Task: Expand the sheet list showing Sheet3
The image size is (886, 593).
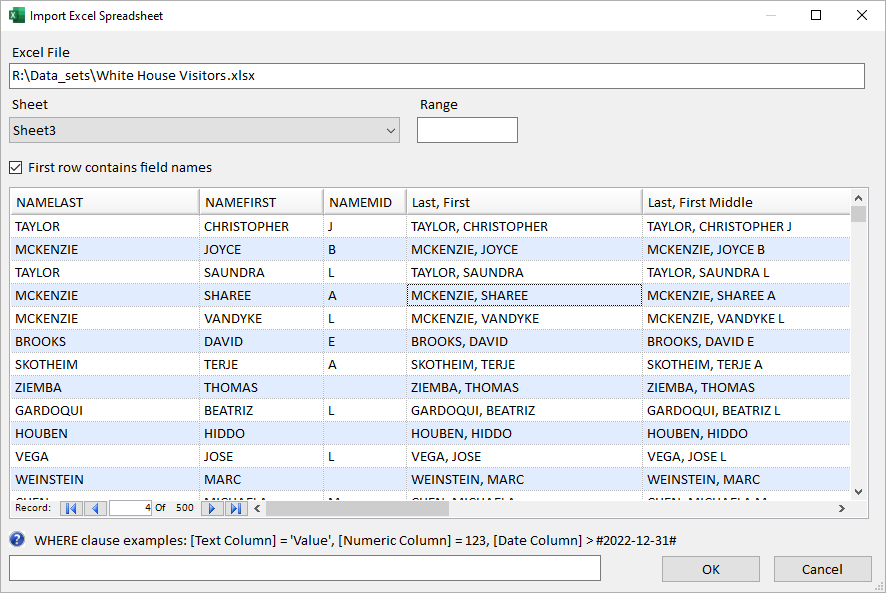Action: (x=390, y=129)
